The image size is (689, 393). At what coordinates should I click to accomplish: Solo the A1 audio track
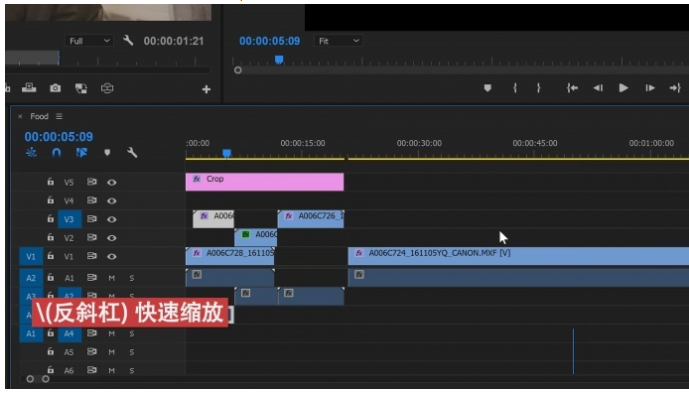tap(131, 278)
